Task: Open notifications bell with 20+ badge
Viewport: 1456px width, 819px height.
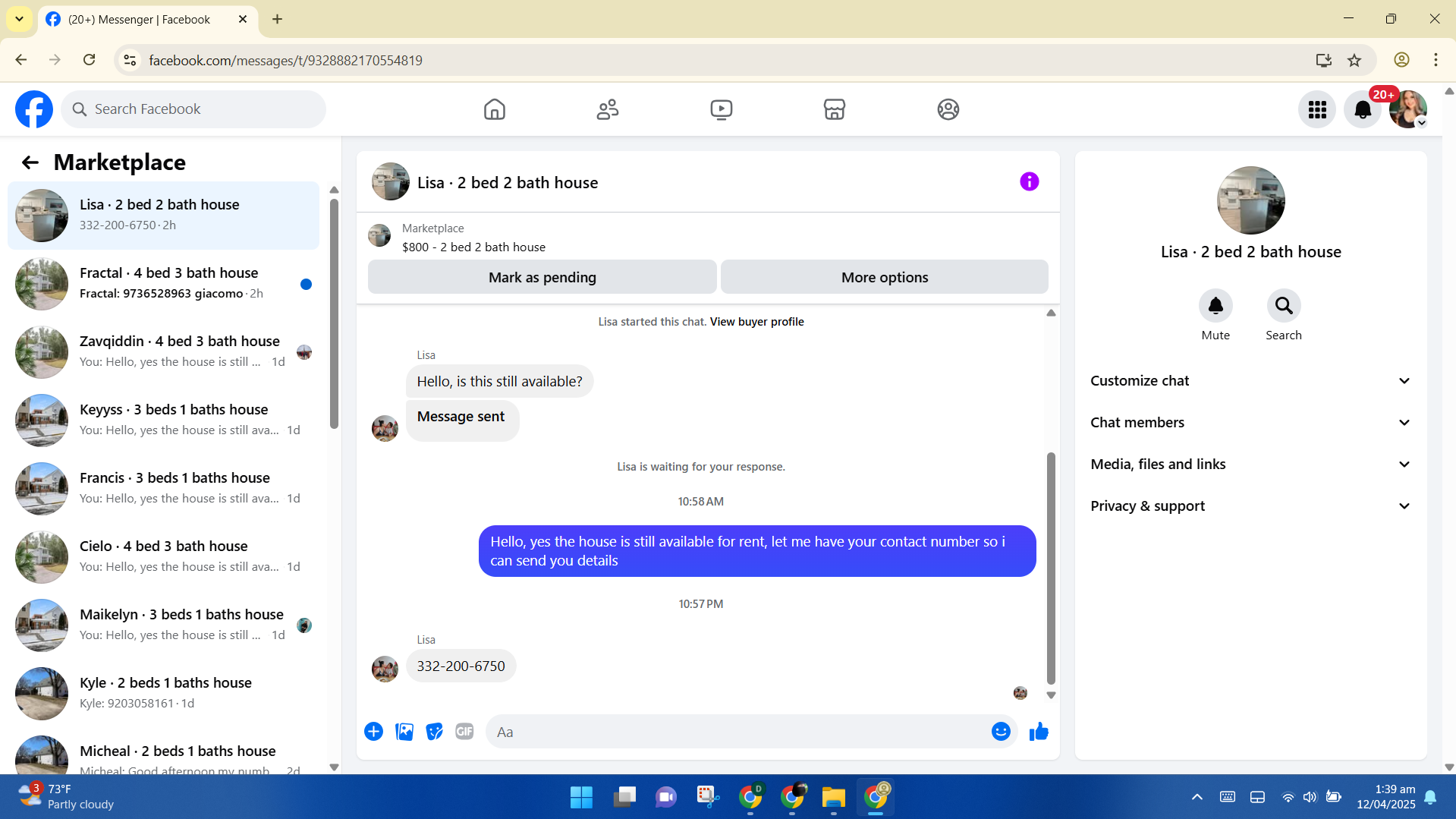Action: coord(1363,110)
